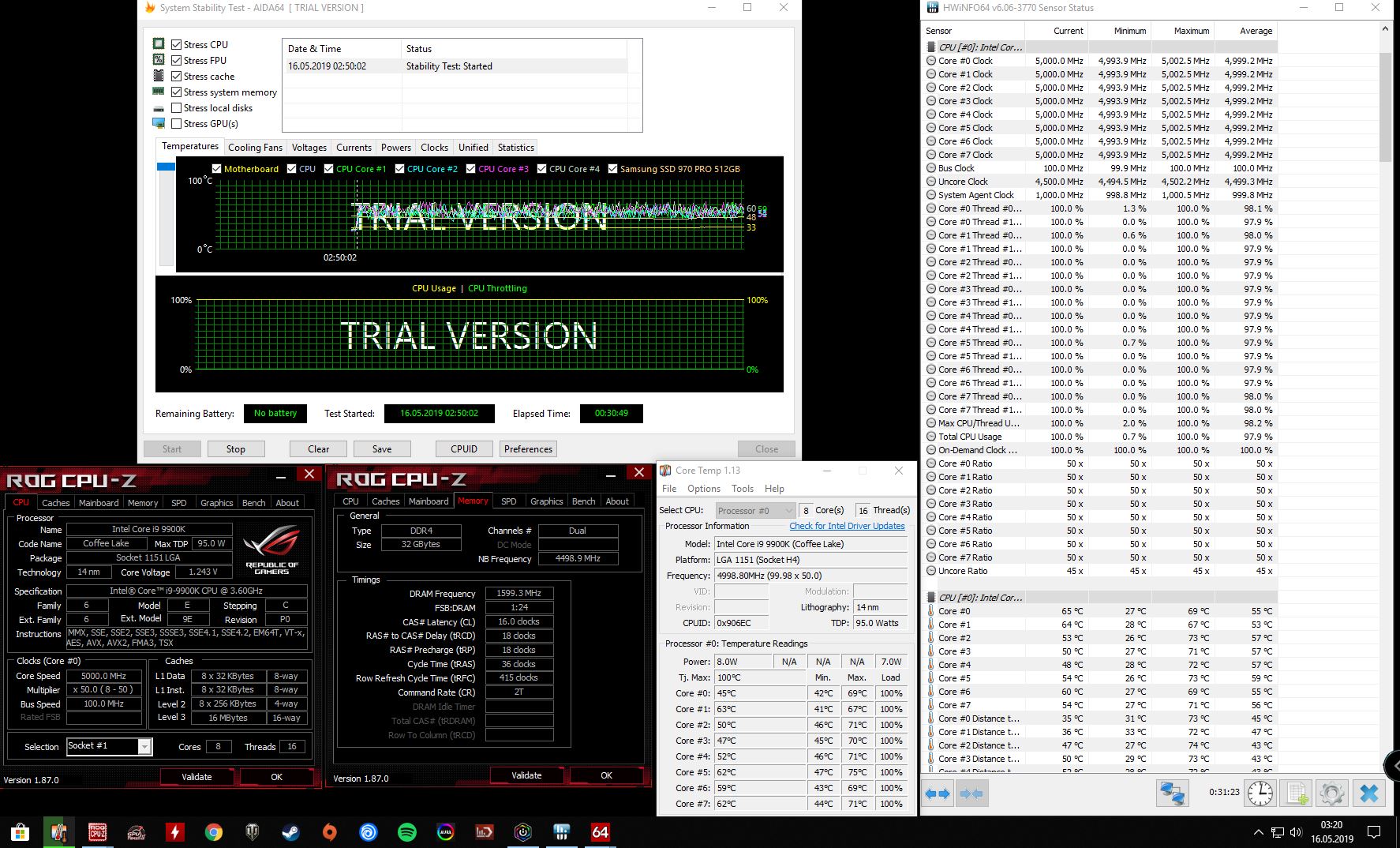Screen dimensions: 1400x848
Task: Open SPD tab in right CPU-Z window
Action: (509, 501)
